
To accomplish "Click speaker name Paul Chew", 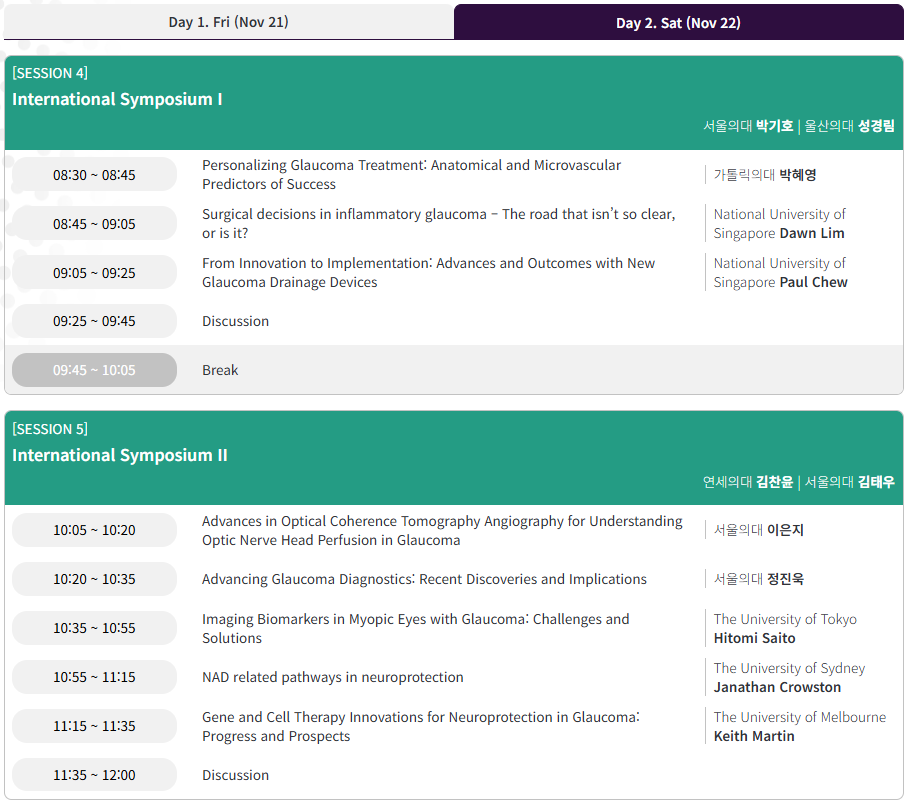I will pos(813,282).
